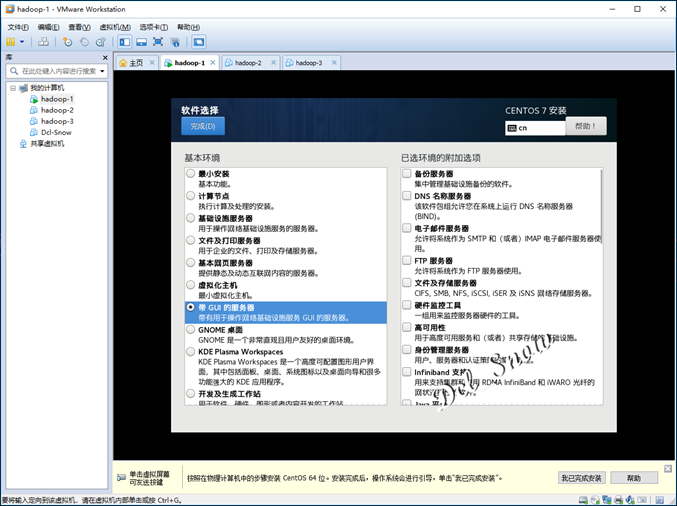This screenshot has width=677, height=506.
Task: Click the blue 完成(D) button
Action: click(x=203, y=126)
